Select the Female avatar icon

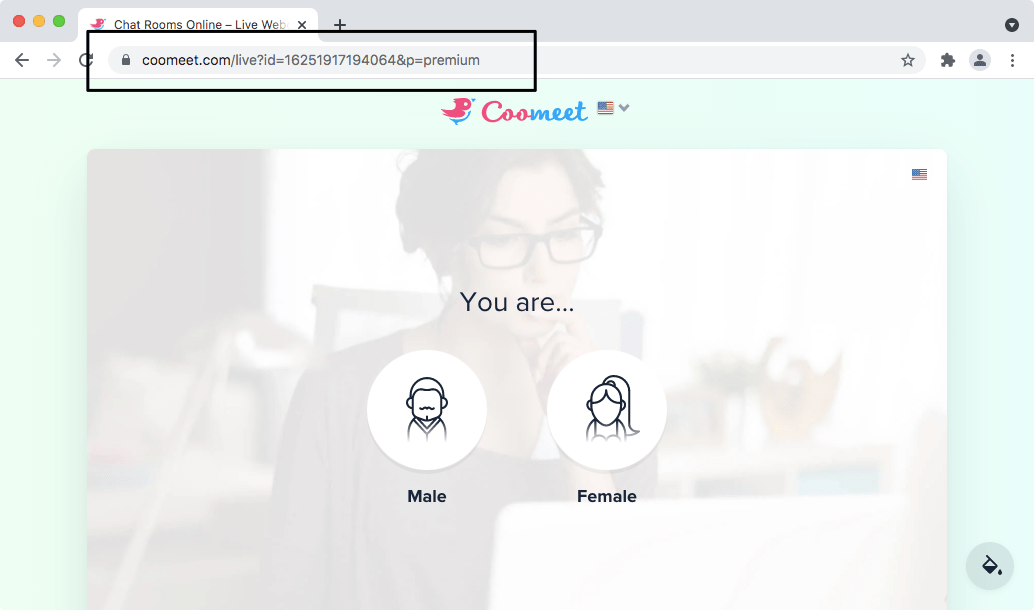[607, 410]
